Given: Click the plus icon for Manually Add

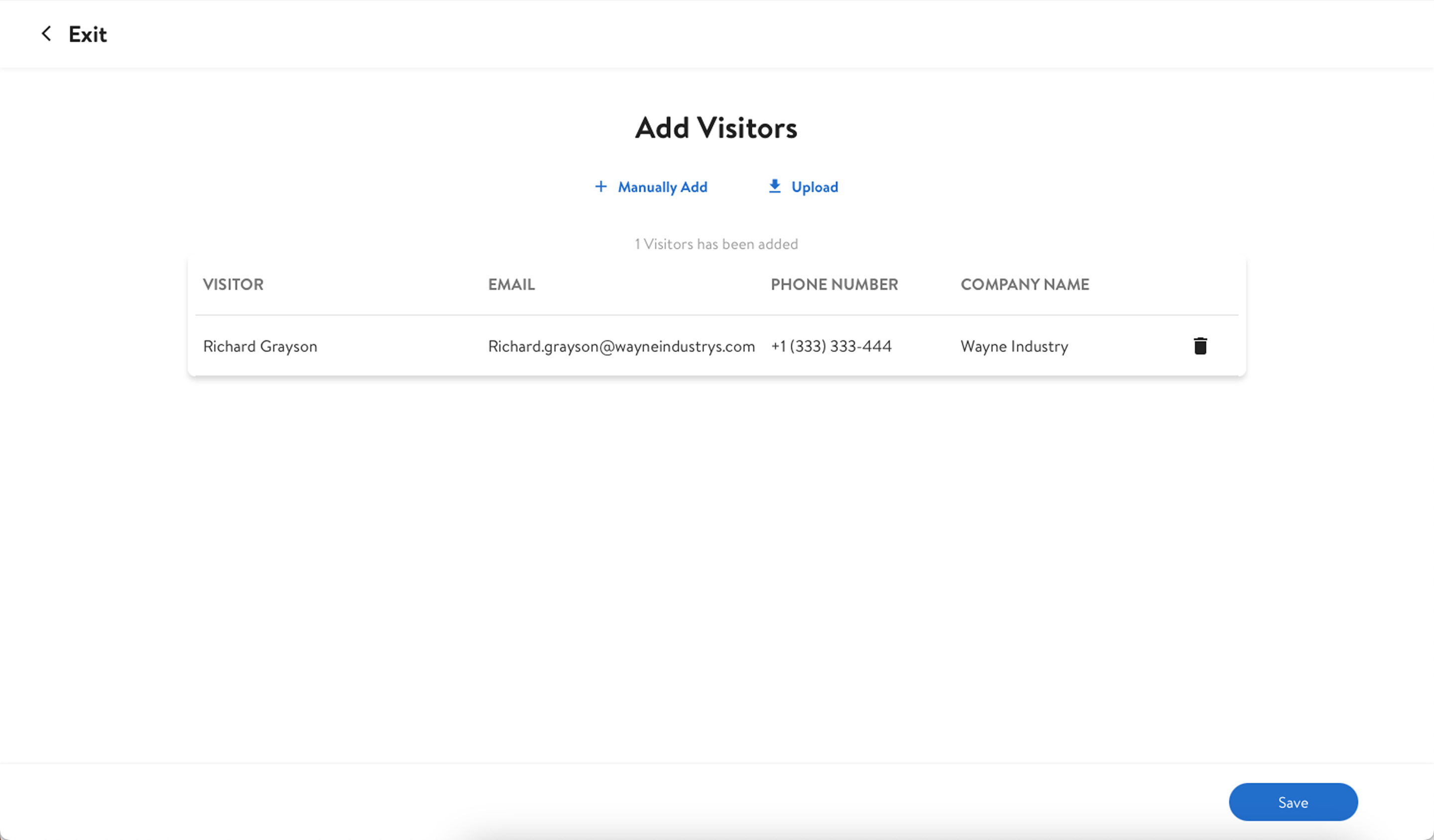Looking at the screenshot, I should point(601,187).
